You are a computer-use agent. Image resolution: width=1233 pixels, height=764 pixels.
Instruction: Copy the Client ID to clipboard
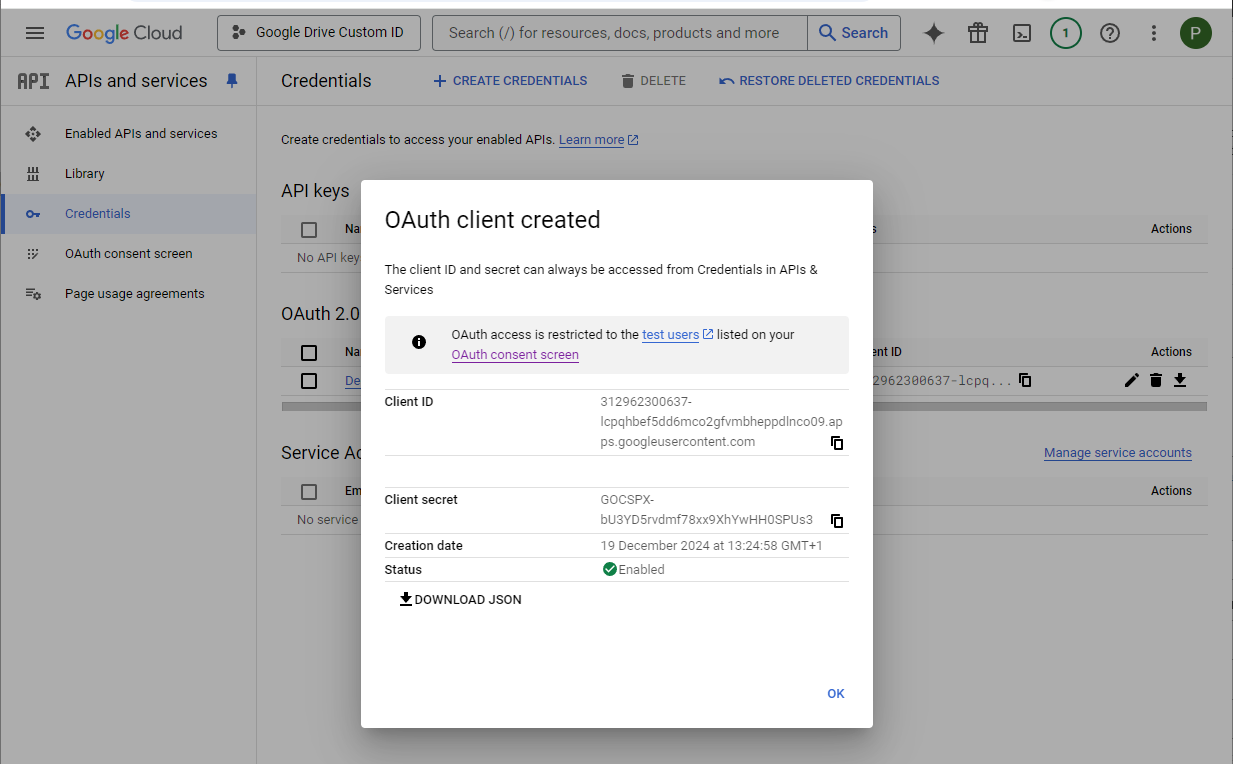pos(837,443)
